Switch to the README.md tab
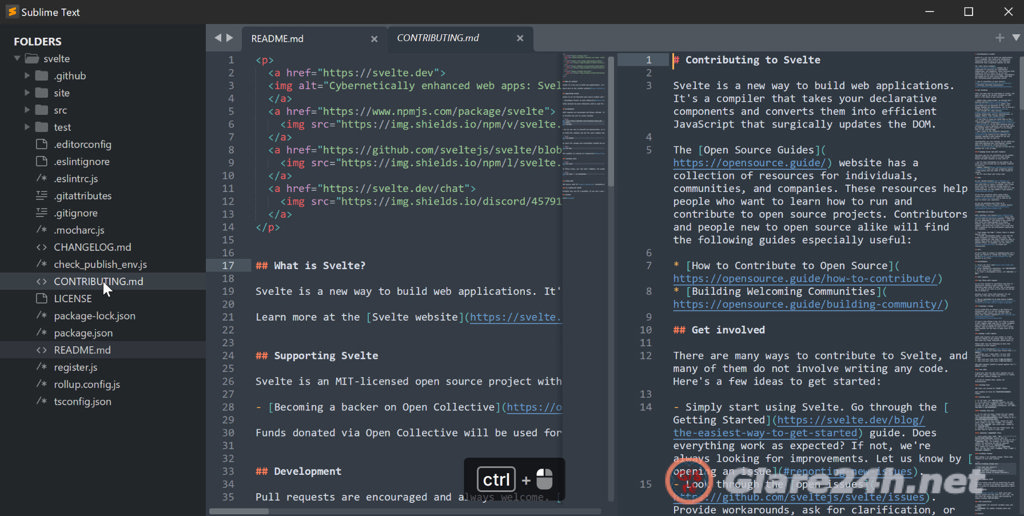The width and height of the screenshot is (1024, 516). click(x=277, y=39)
